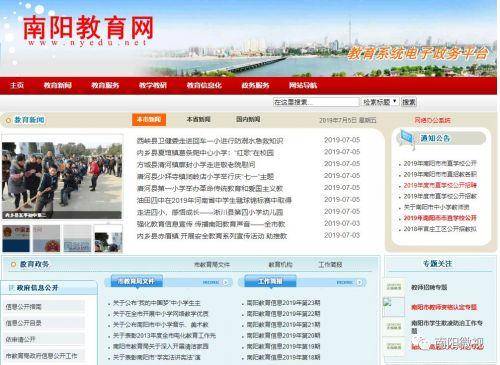Open news item starting 内乡县夏馆镇
500x365 pixels.
pyautogui.click(x=205, y=153)
